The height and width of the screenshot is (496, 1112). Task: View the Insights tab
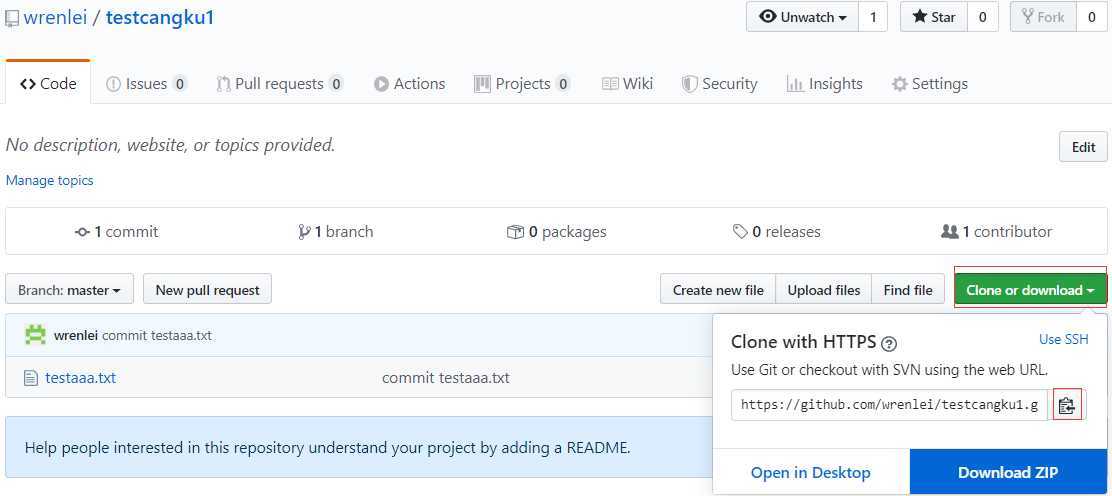click(x=825, y=84)
